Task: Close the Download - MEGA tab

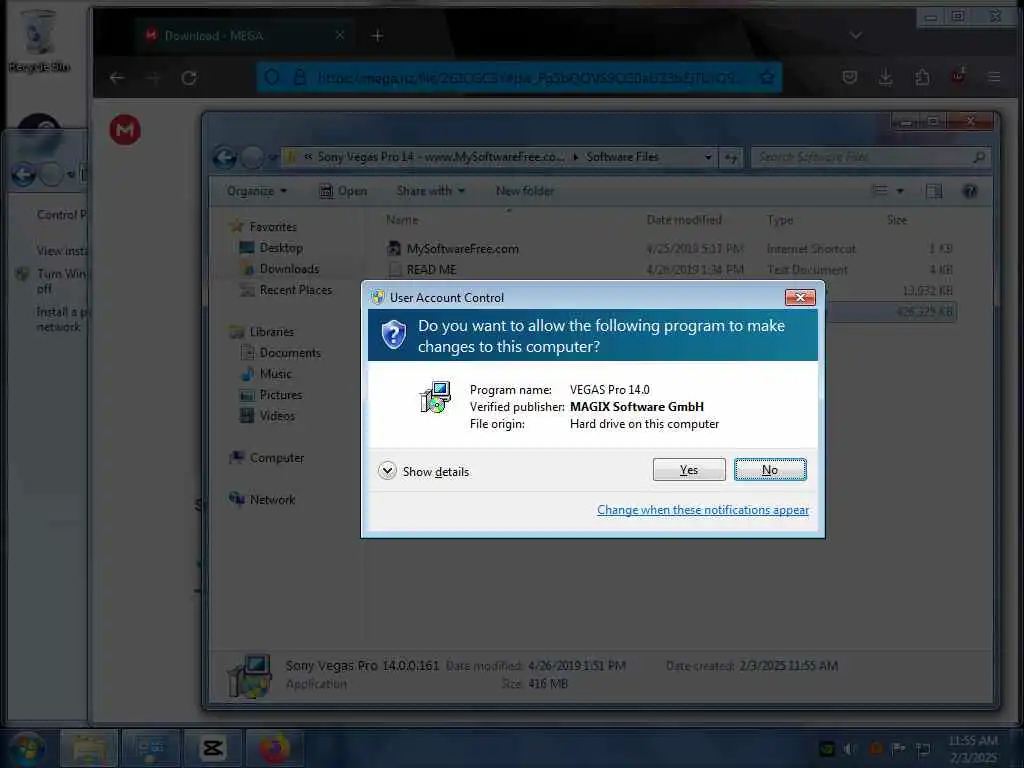Action: coord(340,35)
